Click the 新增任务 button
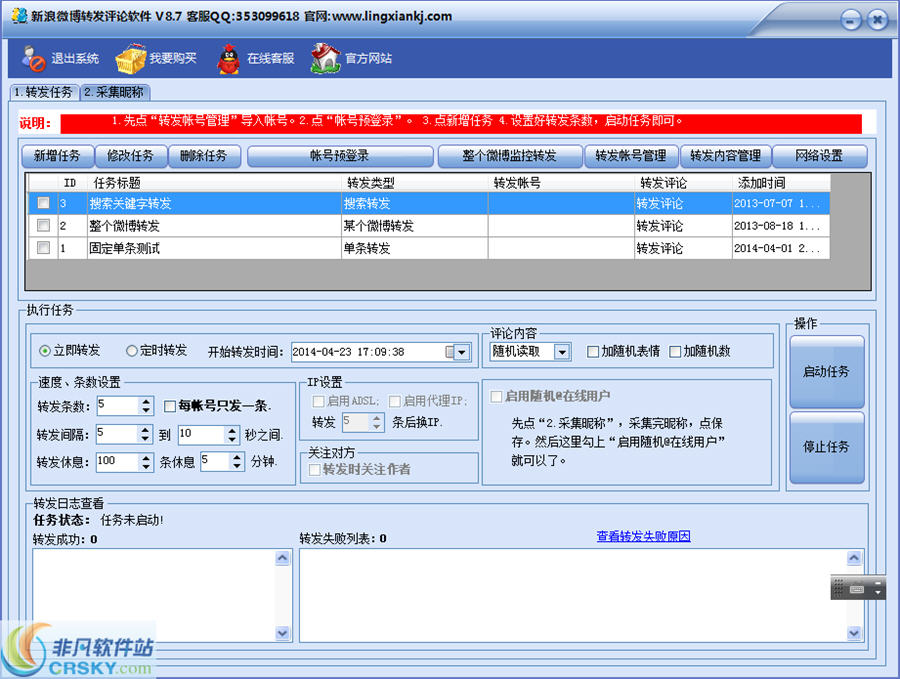This screenshot has width=900, height=679. click(x=57, y=156)
